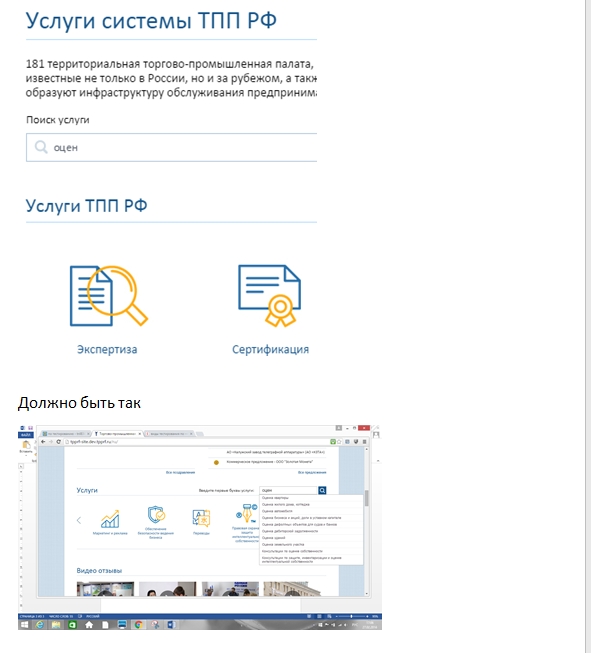591x653 pixels.
Task: Open 'Все предложения' link in embedded page
Action: [312, 473]
